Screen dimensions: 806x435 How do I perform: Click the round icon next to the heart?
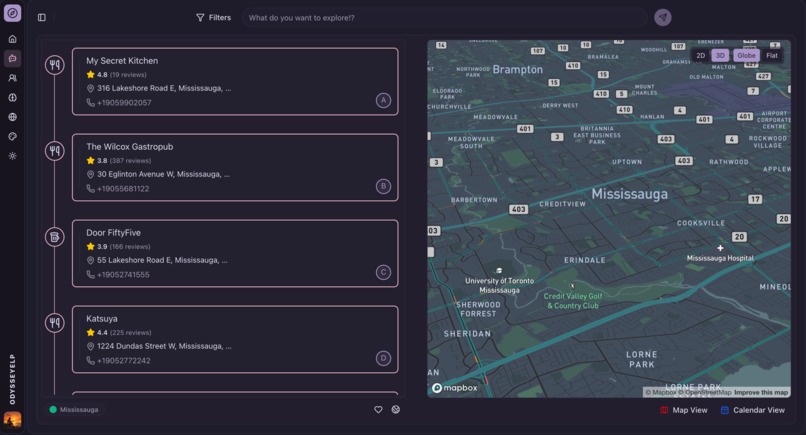pyautogui.click(x=396, y=410)
